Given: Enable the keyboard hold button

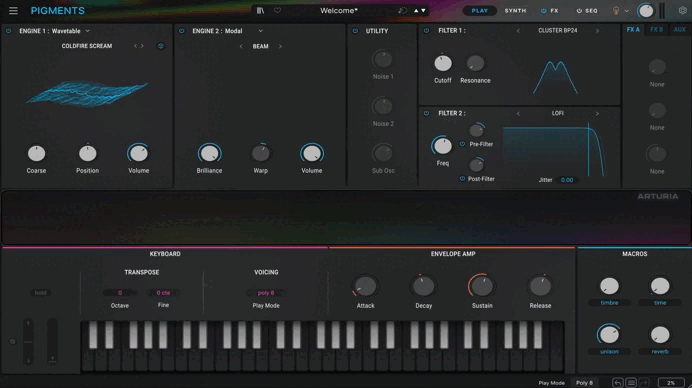Looking at the screenshot, I should [x=41, y=293].
